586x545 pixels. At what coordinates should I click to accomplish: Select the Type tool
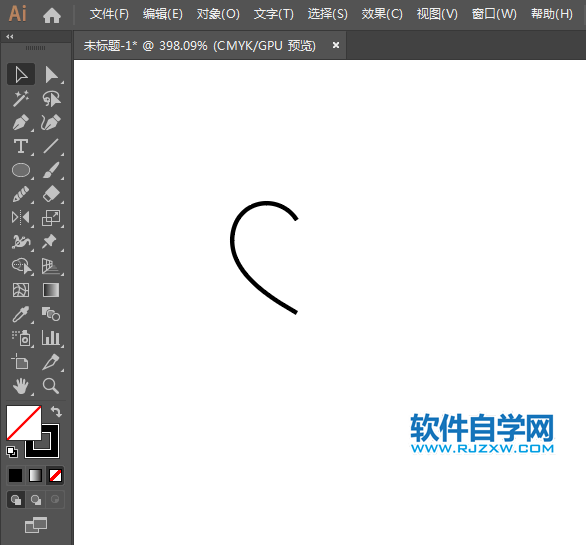pos(21,146)
